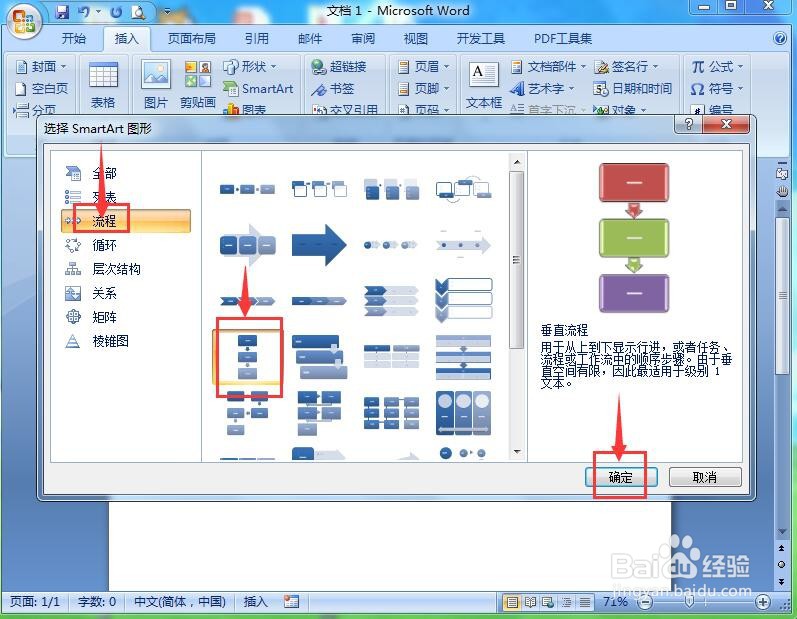Image resolution: width=797 pixels, height=619 pixels.
Task: Select 矩阵 matrix category
Action: [126, 317]
